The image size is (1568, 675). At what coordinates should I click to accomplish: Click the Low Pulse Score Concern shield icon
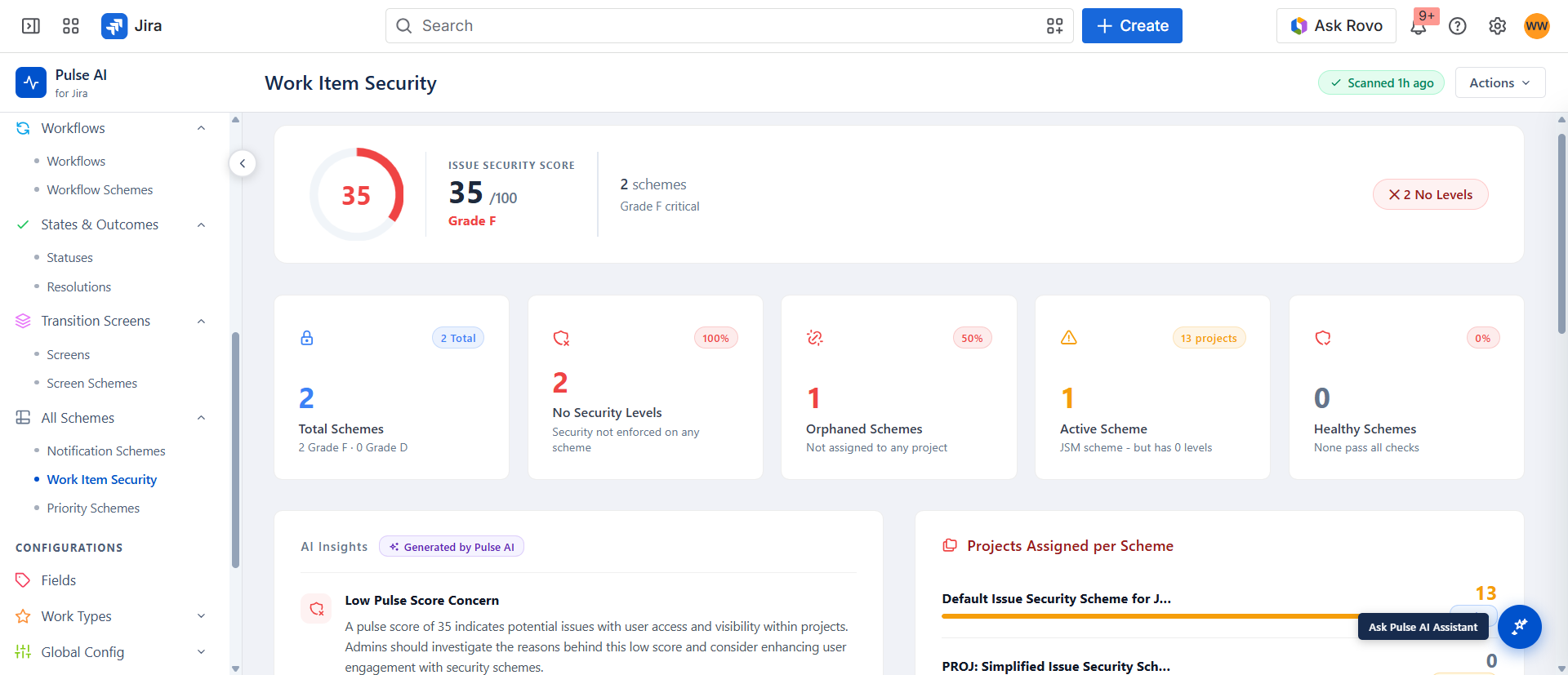click(x=316, y=608)
